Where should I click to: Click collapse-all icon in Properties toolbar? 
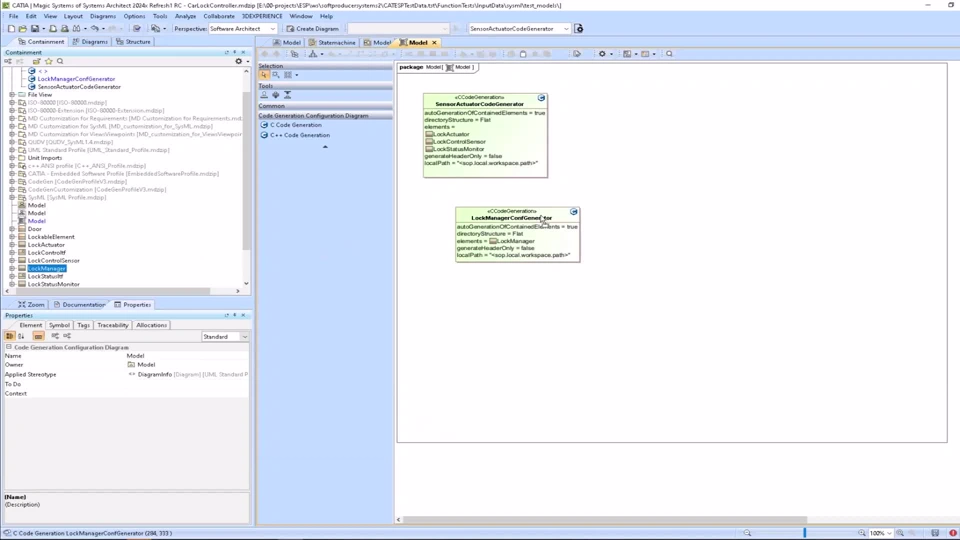tap(67, 336)
